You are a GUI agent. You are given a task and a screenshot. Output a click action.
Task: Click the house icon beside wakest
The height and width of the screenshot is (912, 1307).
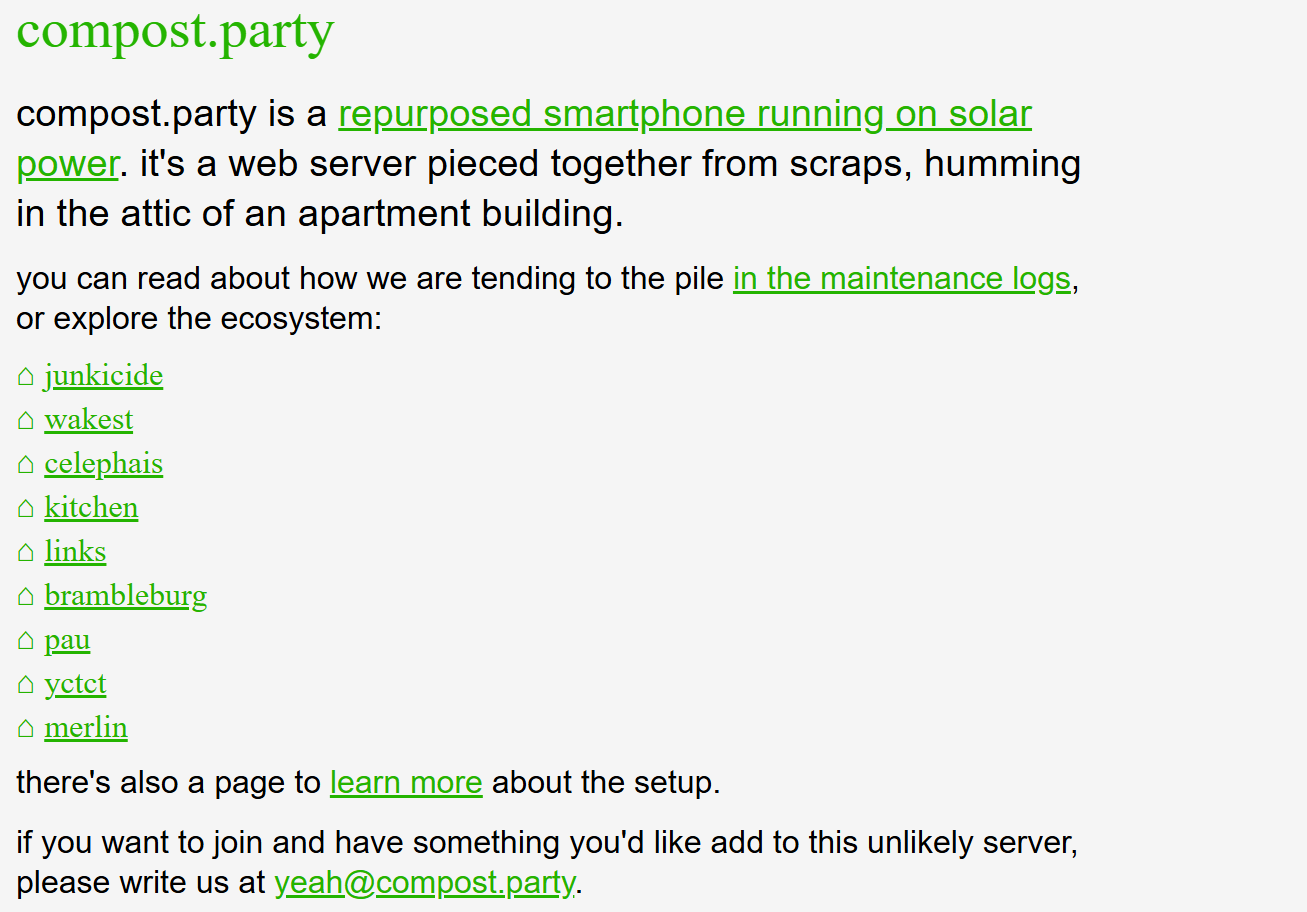[26, 421]
